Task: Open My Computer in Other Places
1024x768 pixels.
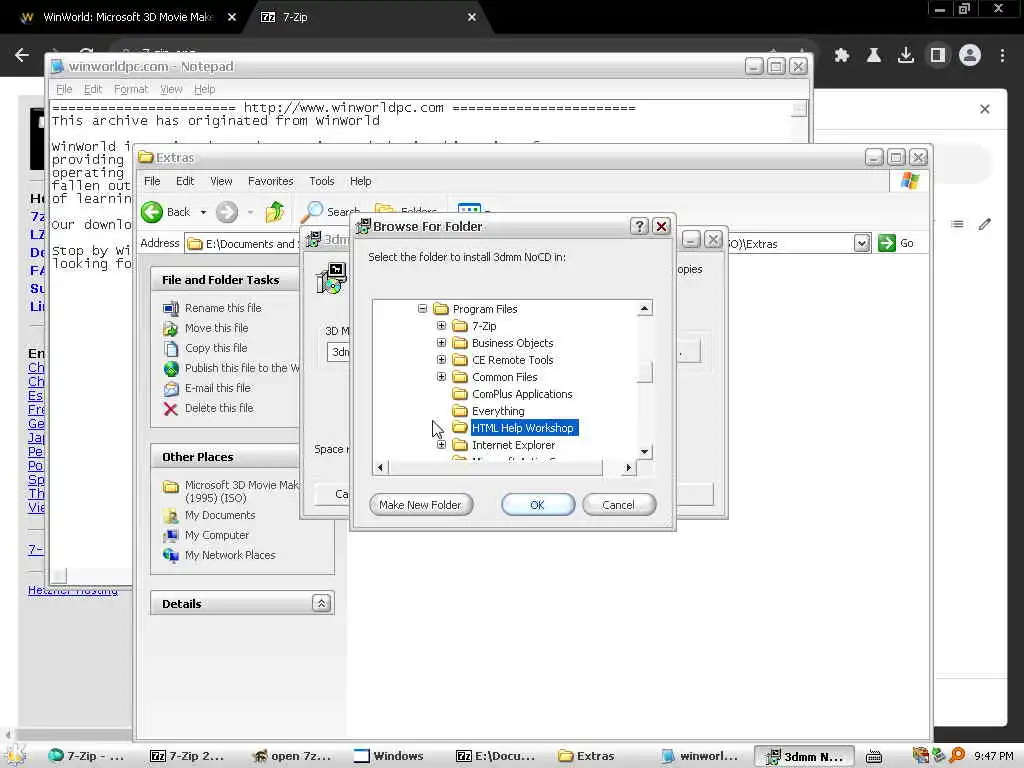Action: pyautogui.click(x=216, y=535)
